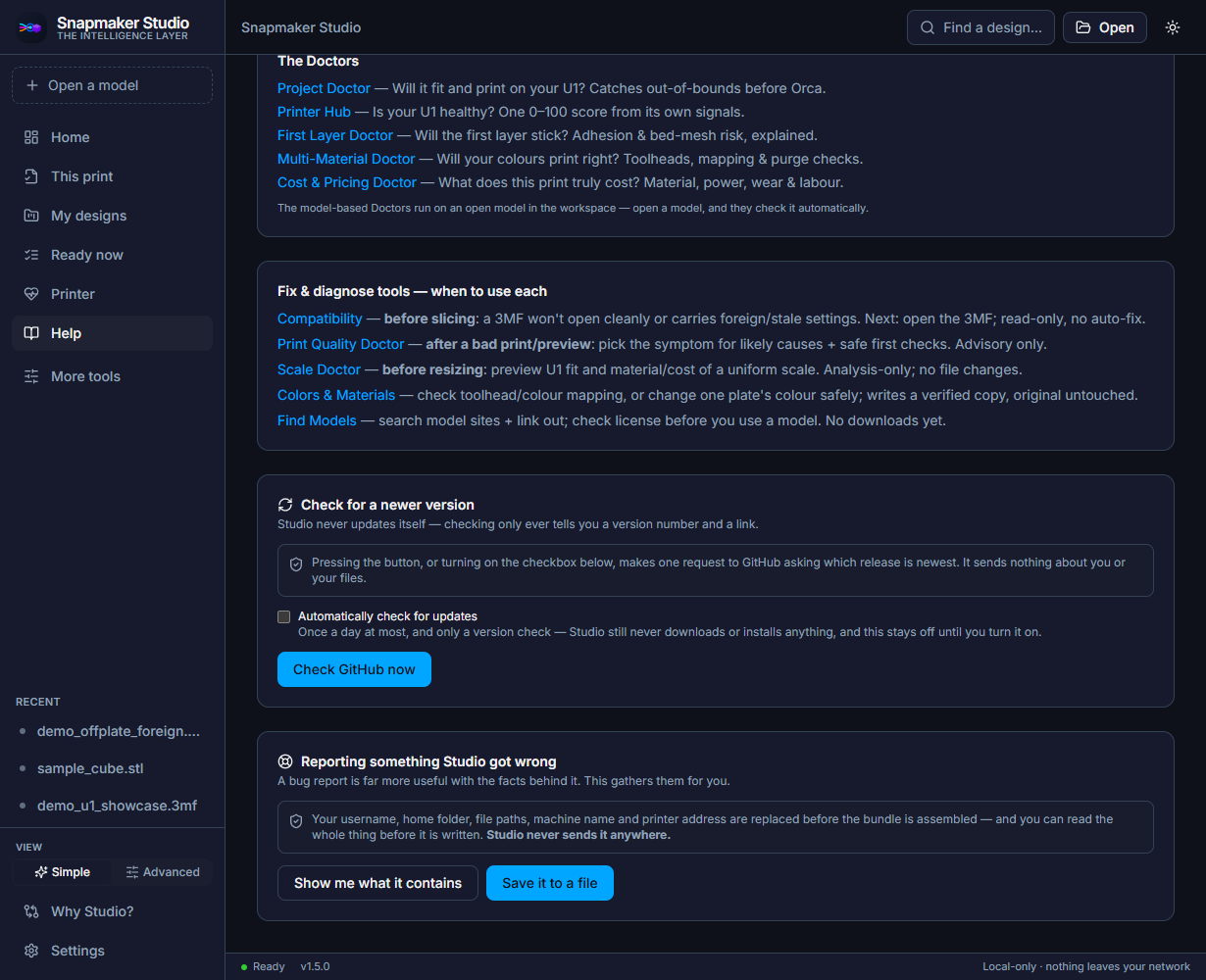The image size is (1206, 980).
Task: Click the refresh icon beside Check for a newer version
Action: [285, 505]
